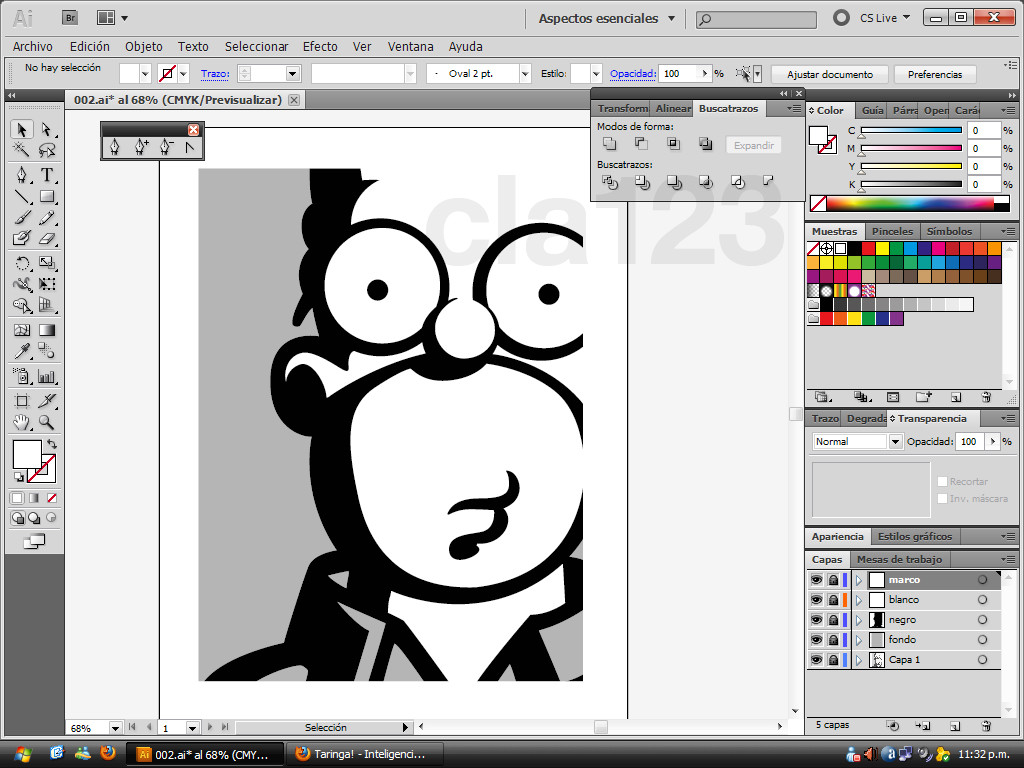Open the Efecto menu
This screenshot has width=1024, height=768.
[x=320, y=46]
